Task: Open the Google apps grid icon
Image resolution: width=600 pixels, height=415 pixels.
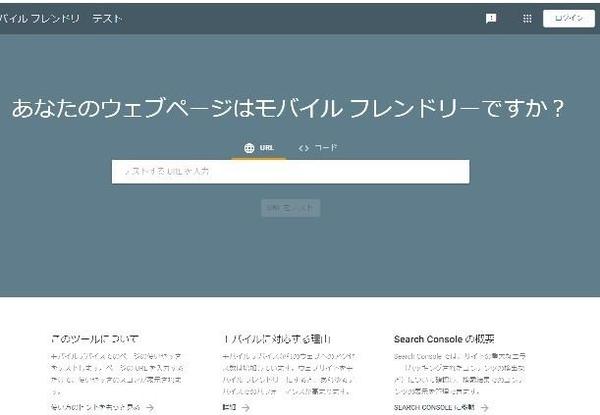Action: [x=527, y=18]
